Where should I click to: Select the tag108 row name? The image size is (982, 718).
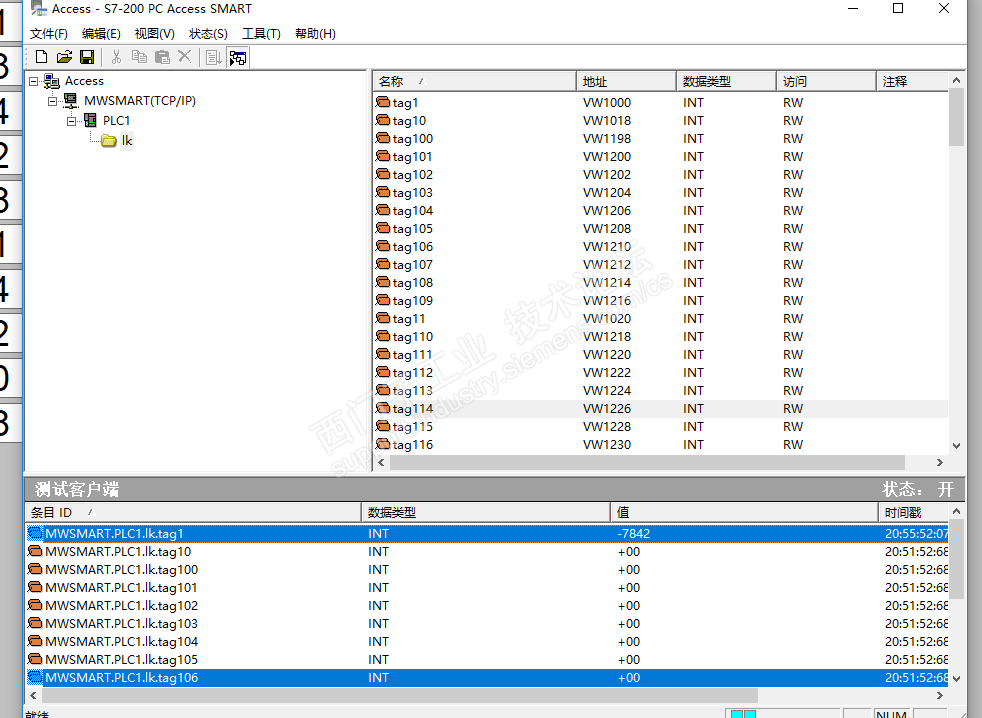413,283
